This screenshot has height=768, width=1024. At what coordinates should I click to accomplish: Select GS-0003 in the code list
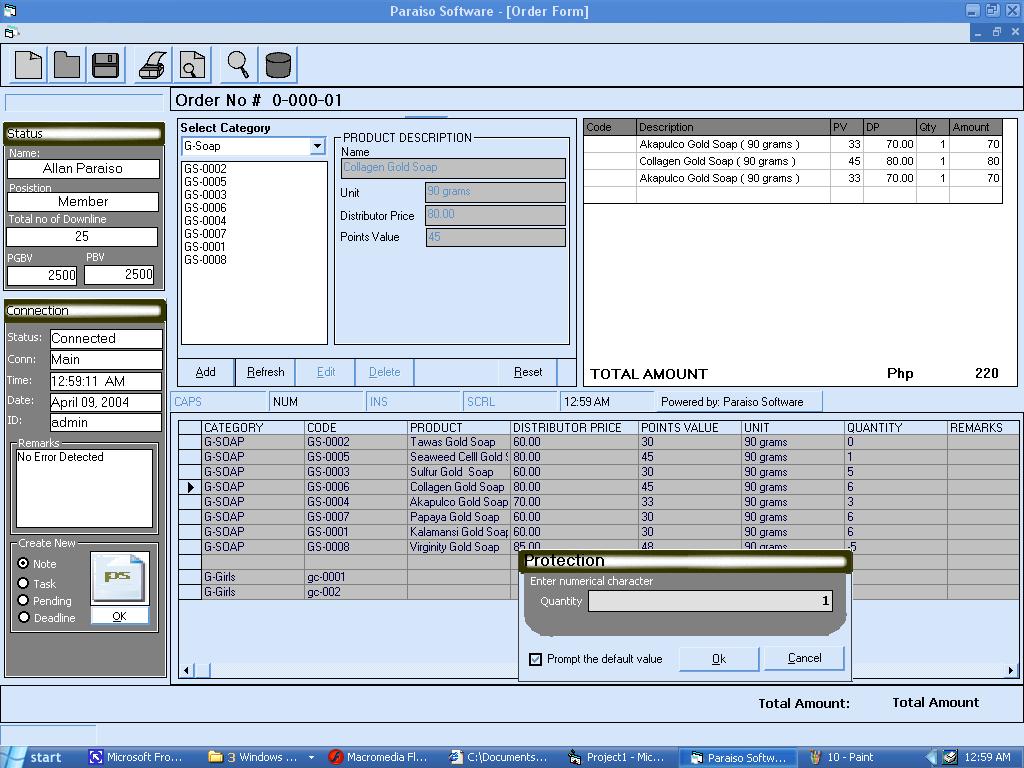(205, 195)
